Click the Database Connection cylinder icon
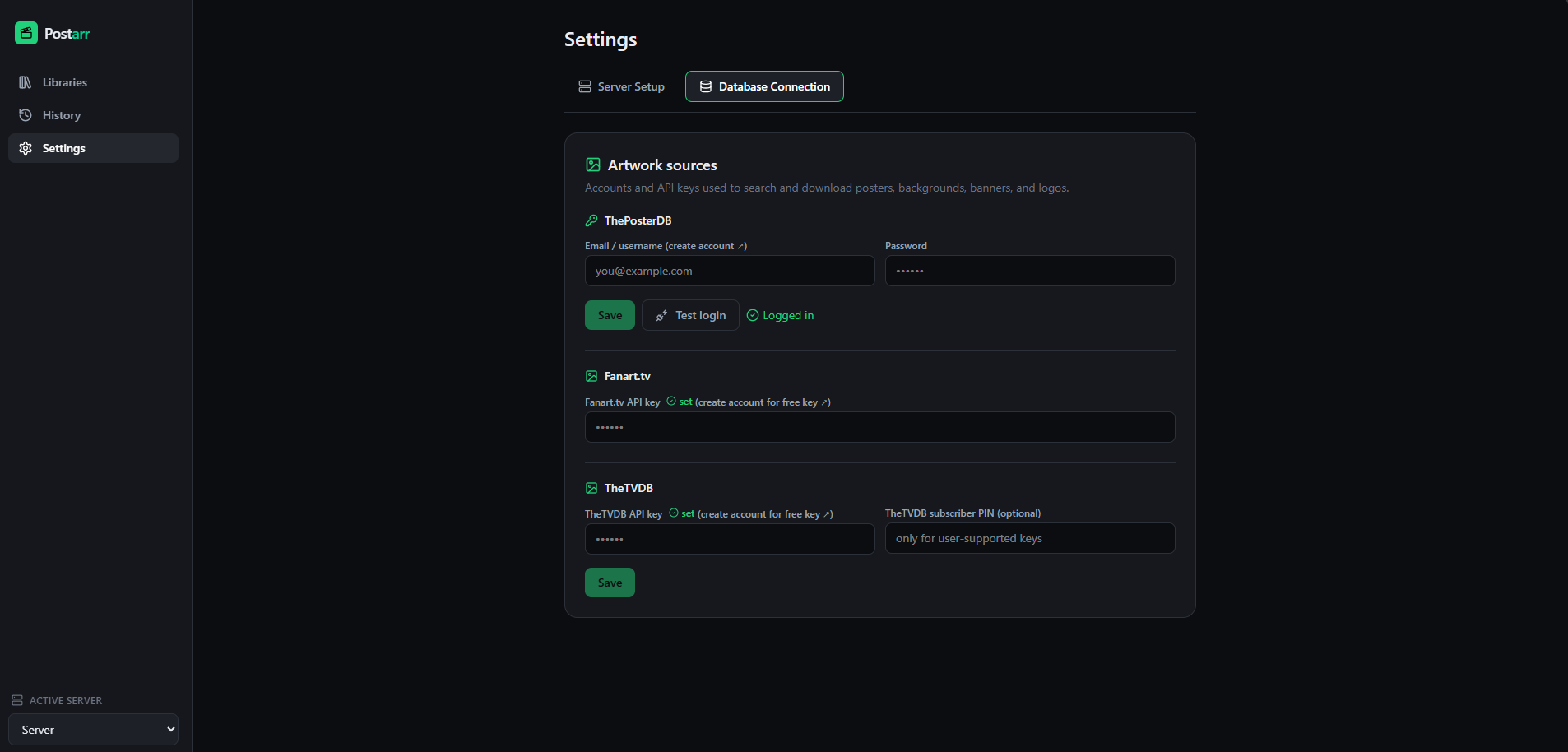This screenshot has width=1568, height=752. 706,86
